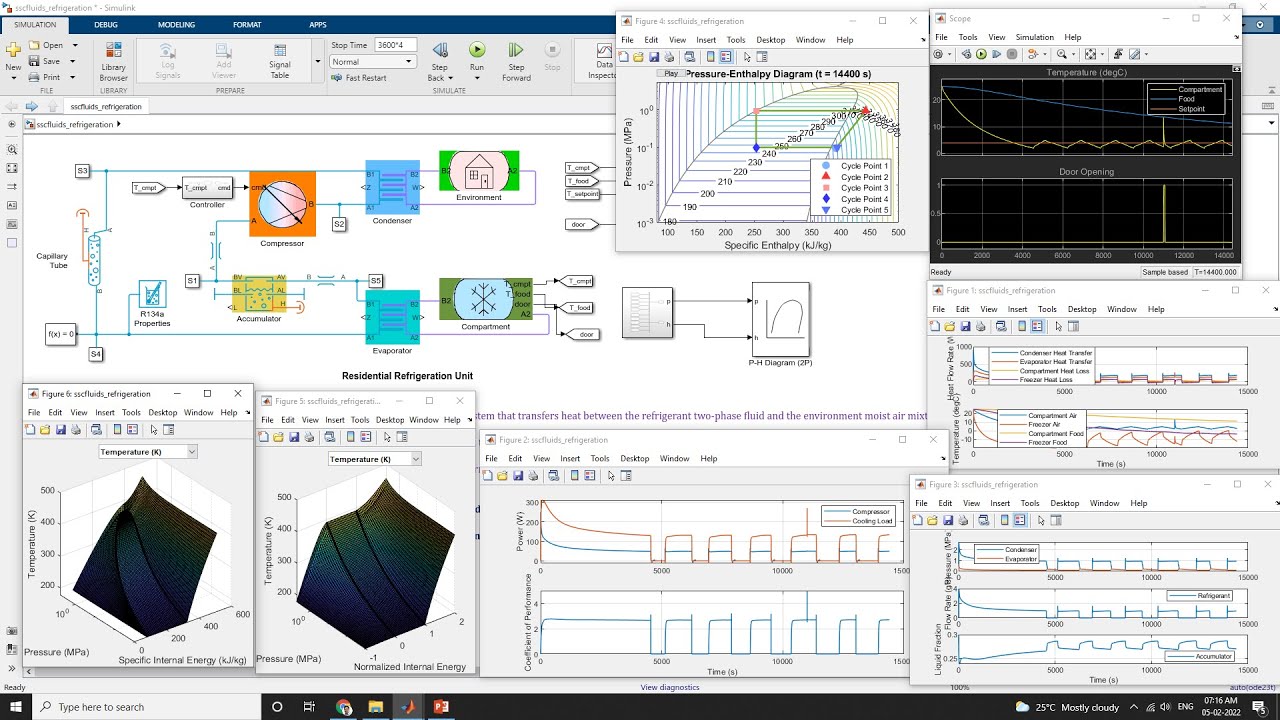Open Insert menu in Figure 4
Screen dimensions: 1280x720
coord(706,40)
